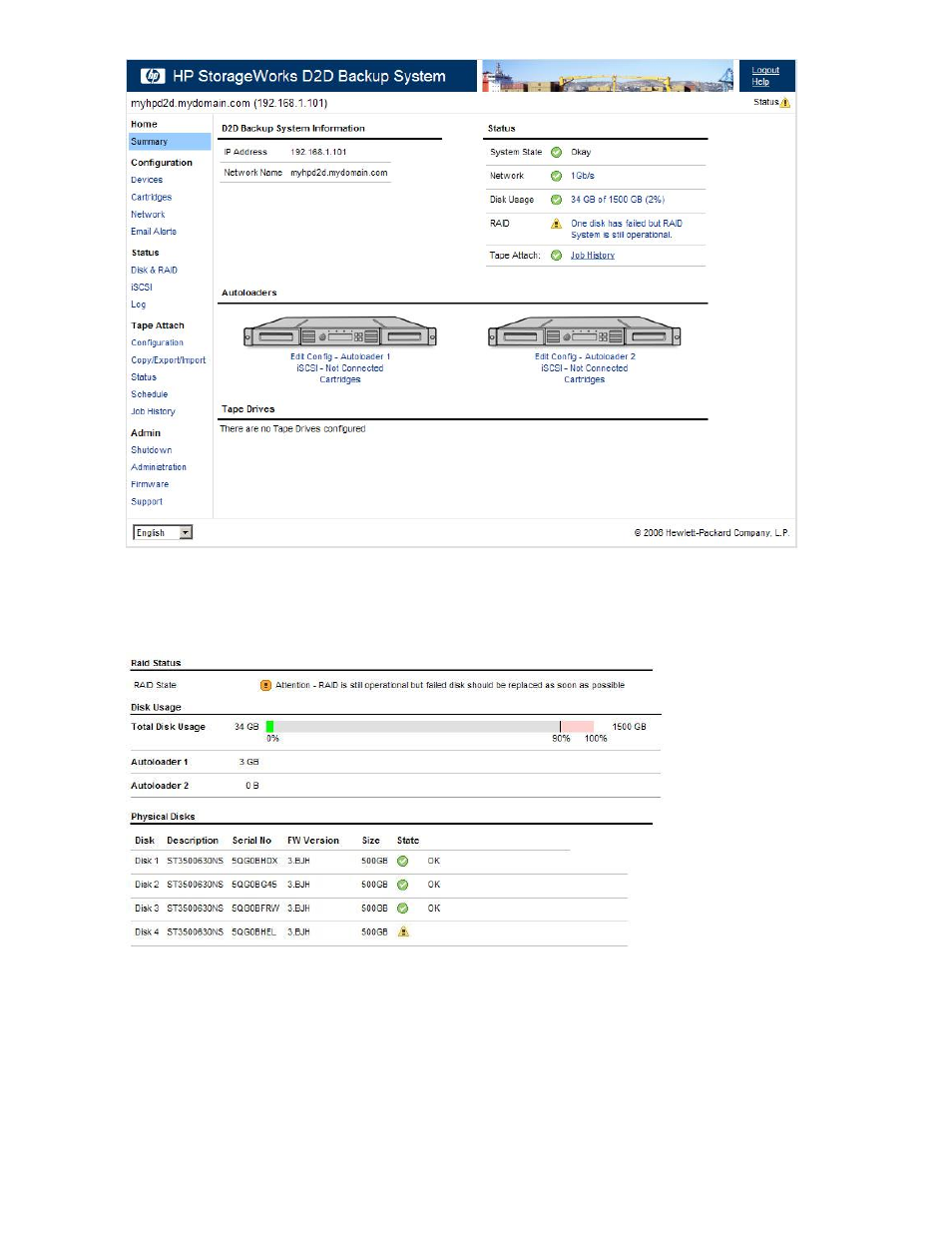Click the warning icon beside Status in header

tap(785, 103)
